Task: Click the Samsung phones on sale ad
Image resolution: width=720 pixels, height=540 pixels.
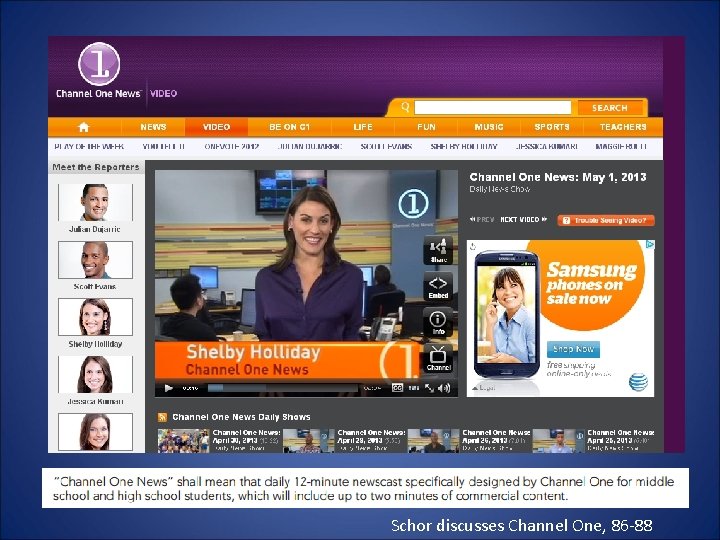Action: [560, 318]
